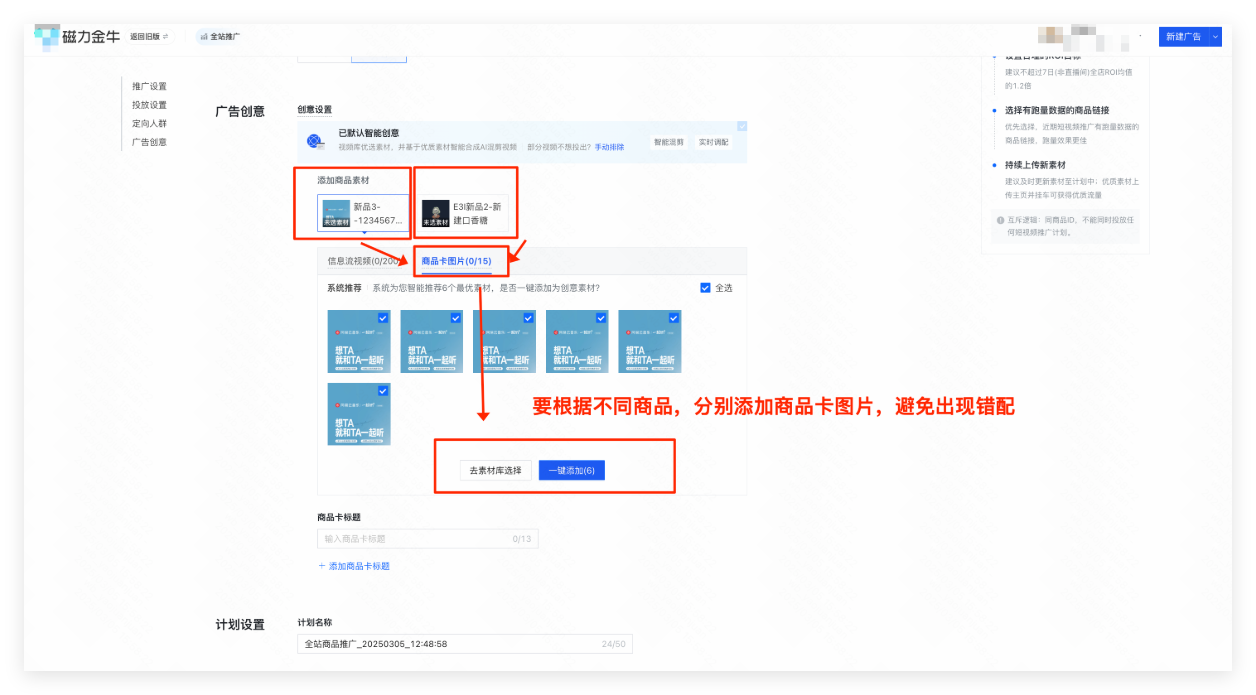Focus the 输入商品卡标题 input field

pyautogui.click(x=427, y=539)
